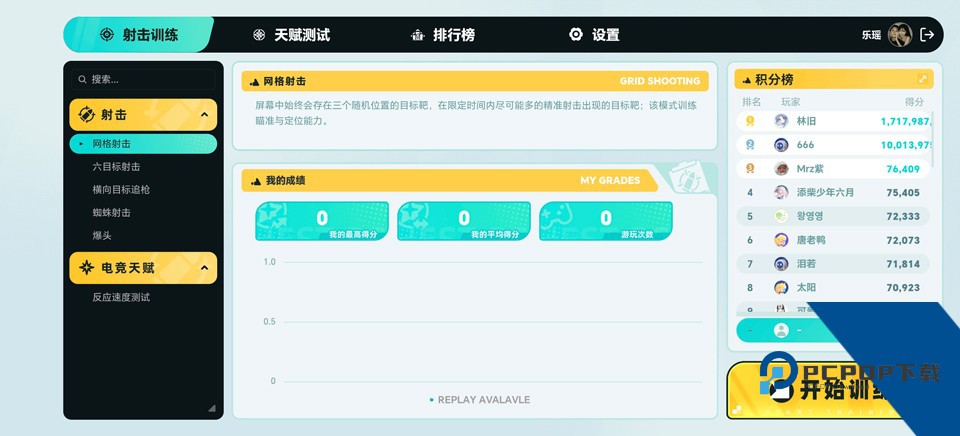Collapse the 电竞天赋 category section
This screenshot has width=960, height=436.
tap(204, 268)
